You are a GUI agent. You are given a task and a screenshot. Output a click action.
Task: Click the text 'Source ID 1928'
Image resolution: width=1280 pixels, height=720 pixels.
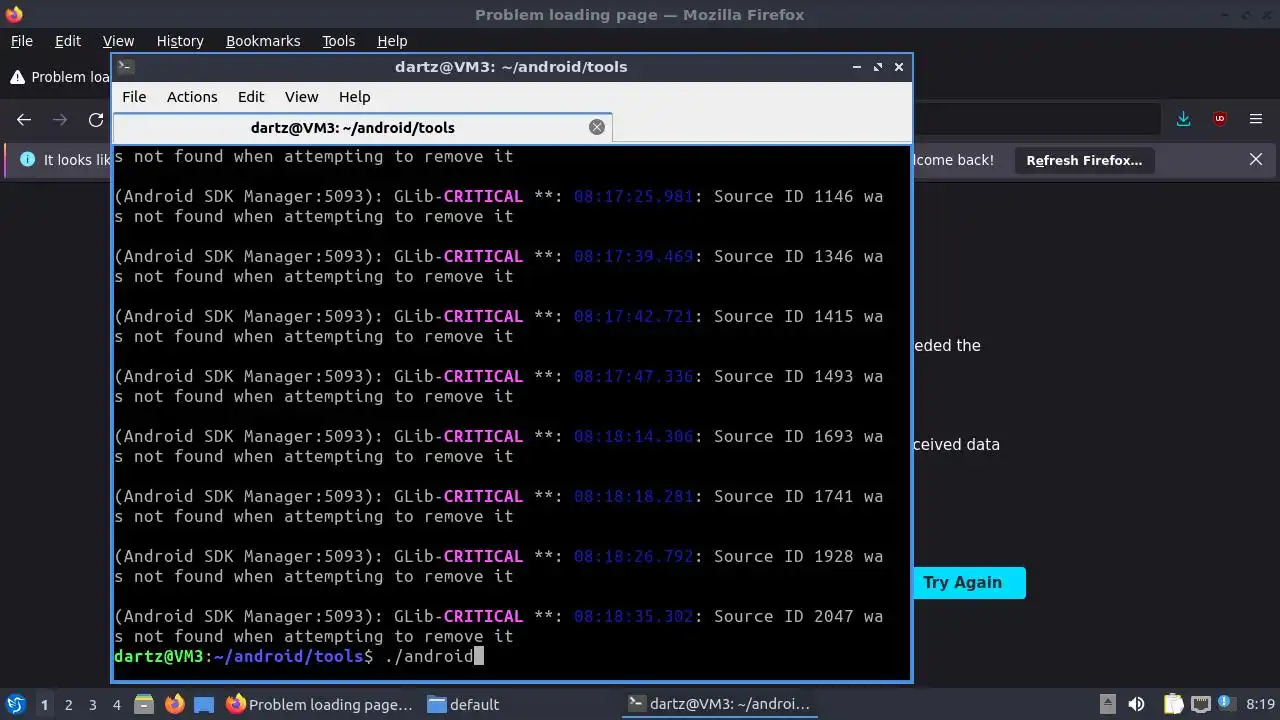tap(783, 556)
